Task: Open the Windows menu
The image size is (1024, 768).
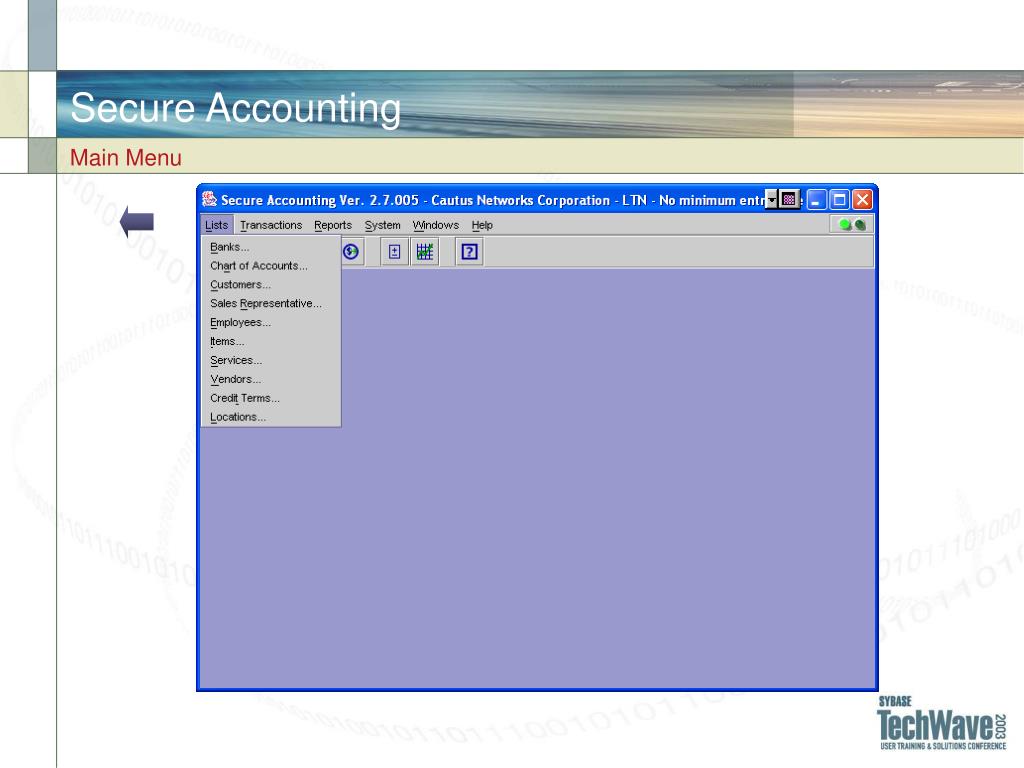Action: coord(436,225)
